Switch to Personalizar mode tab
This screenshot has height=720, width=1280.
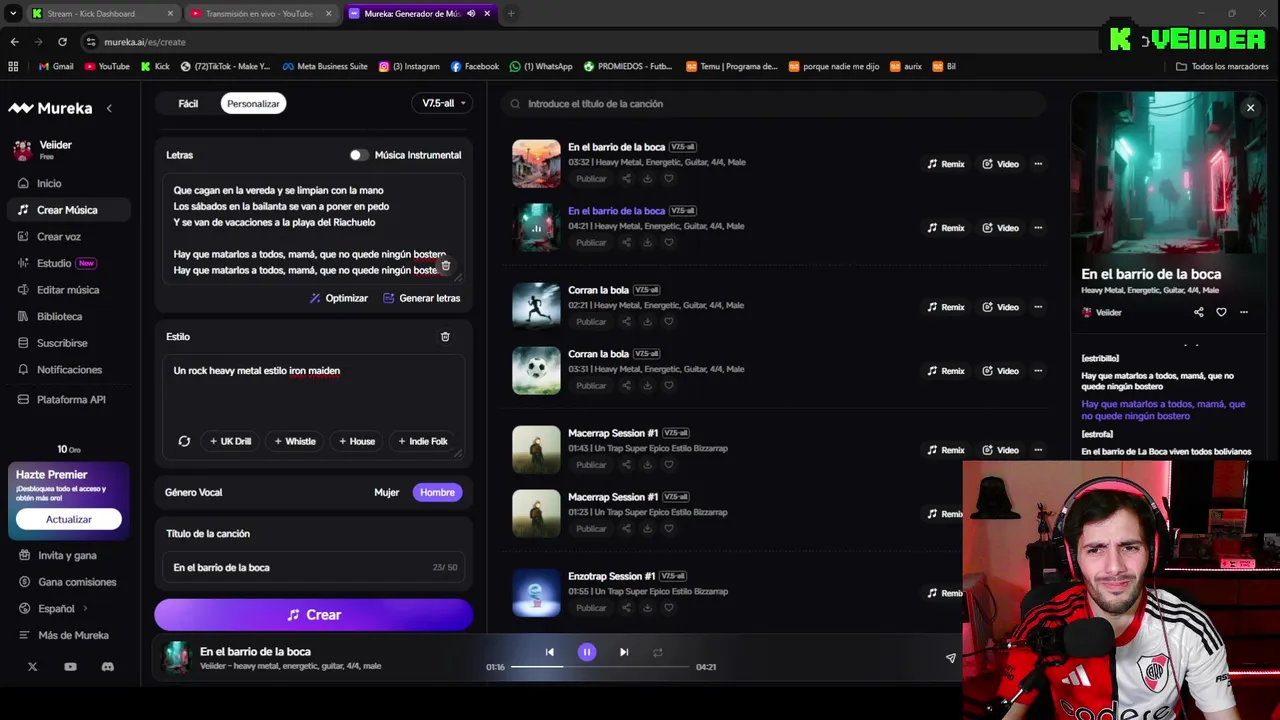[253, 103]
